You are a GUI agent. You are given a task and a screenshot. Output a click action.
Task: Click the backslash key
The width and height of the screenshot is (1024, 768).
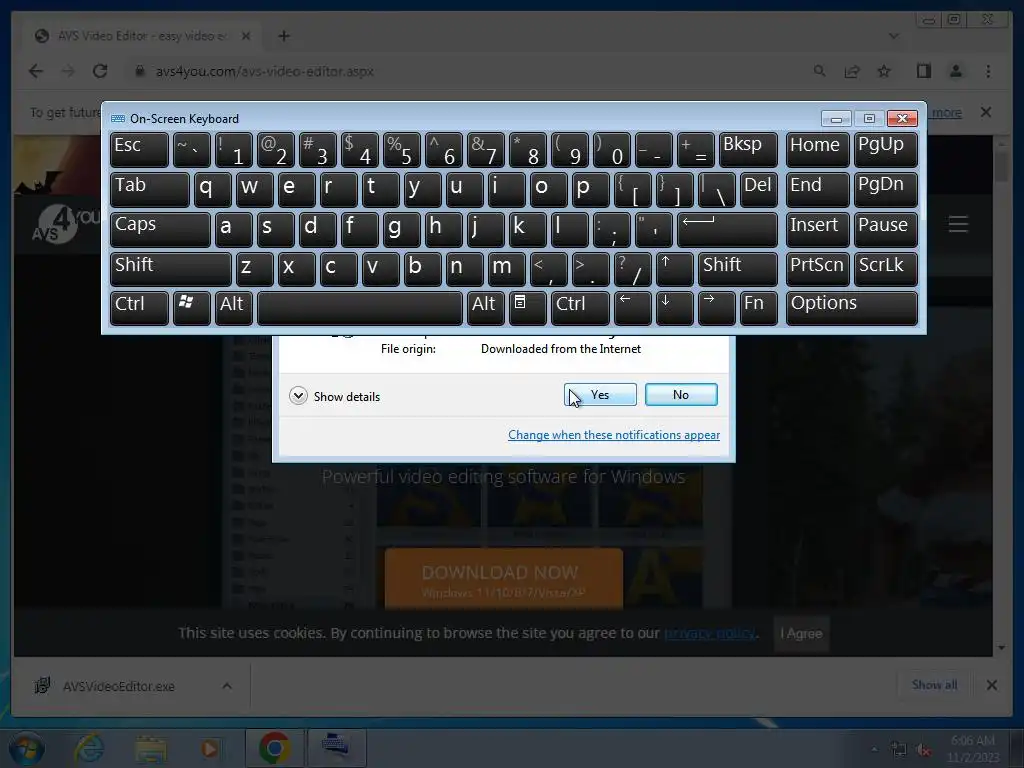click(x=716, y=189)
